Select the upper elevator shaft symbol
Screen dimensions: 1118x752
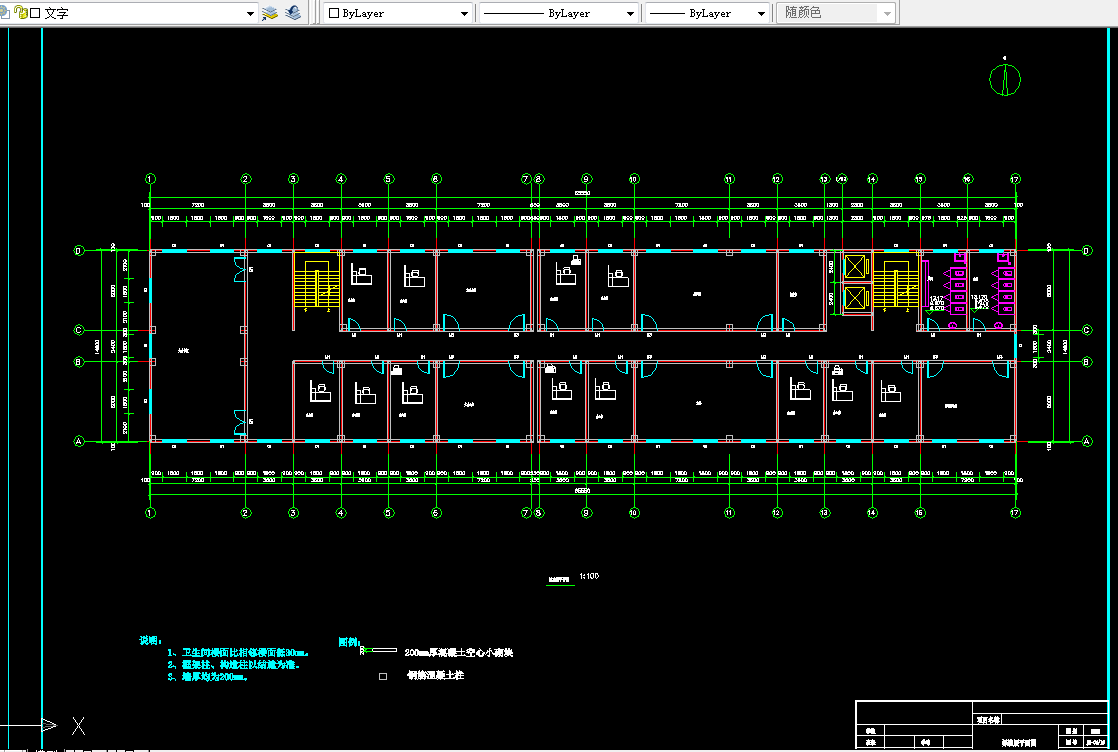(x=854, y=267)
